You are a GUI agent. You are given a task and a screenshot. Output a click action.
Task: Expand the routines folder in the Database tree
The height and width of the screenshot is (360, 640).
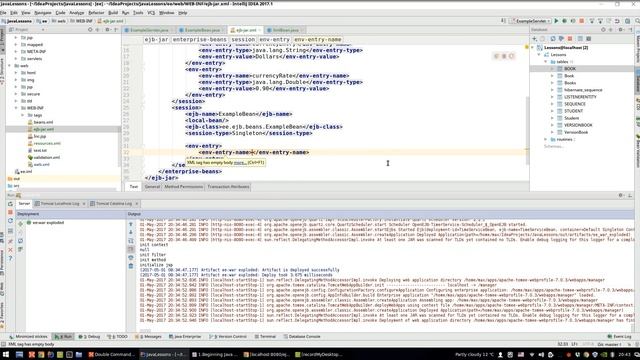pos(546,139)
